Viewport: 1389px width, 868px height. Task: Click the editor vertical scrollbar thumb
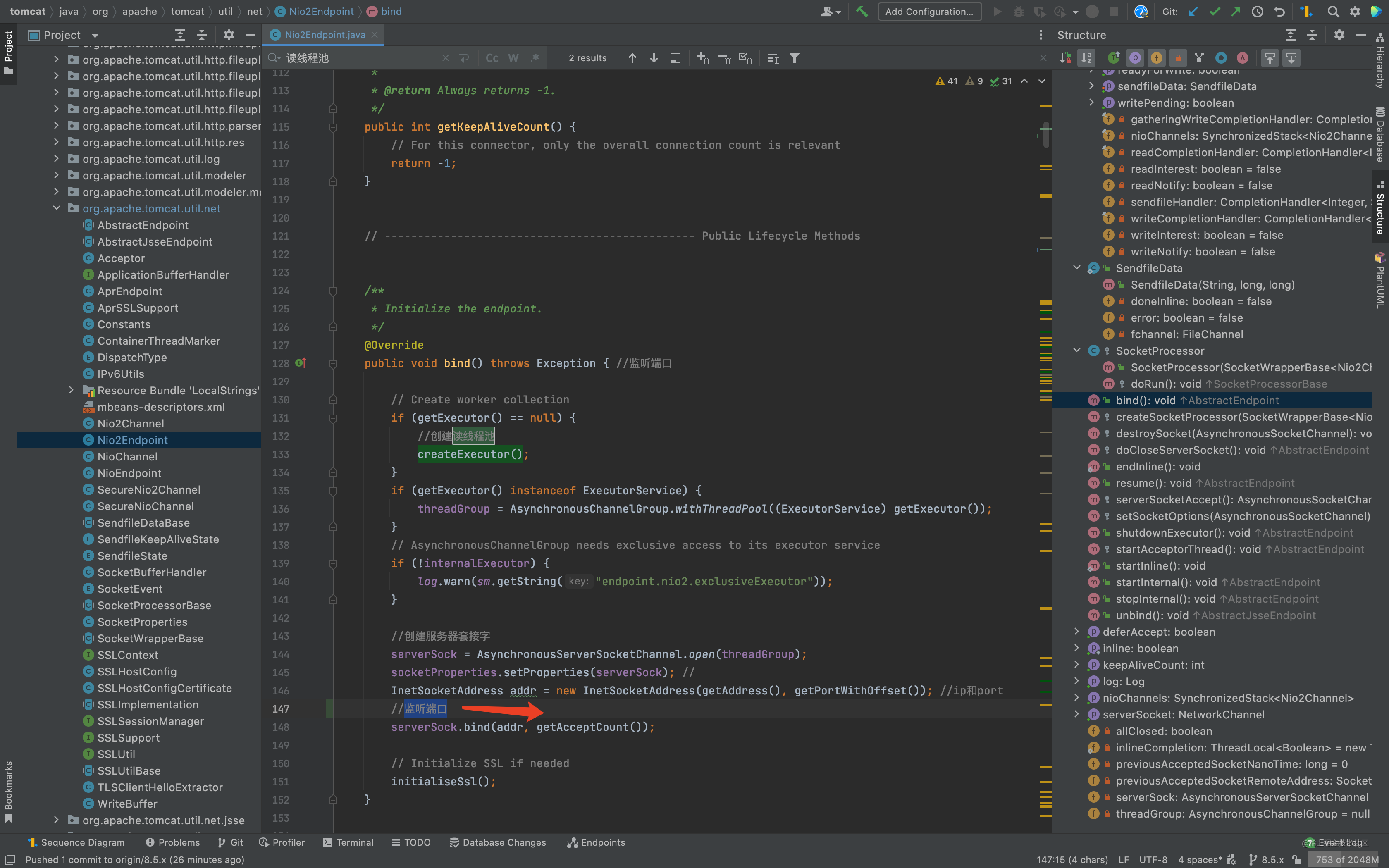1046,135
